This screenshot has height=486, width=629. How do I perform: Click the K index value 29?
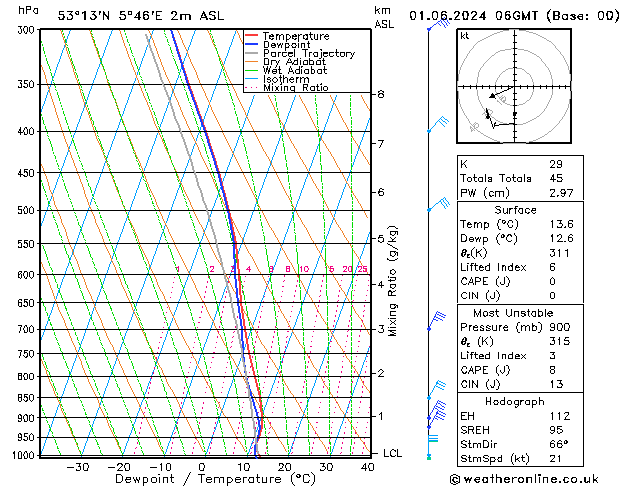(556, 164)
